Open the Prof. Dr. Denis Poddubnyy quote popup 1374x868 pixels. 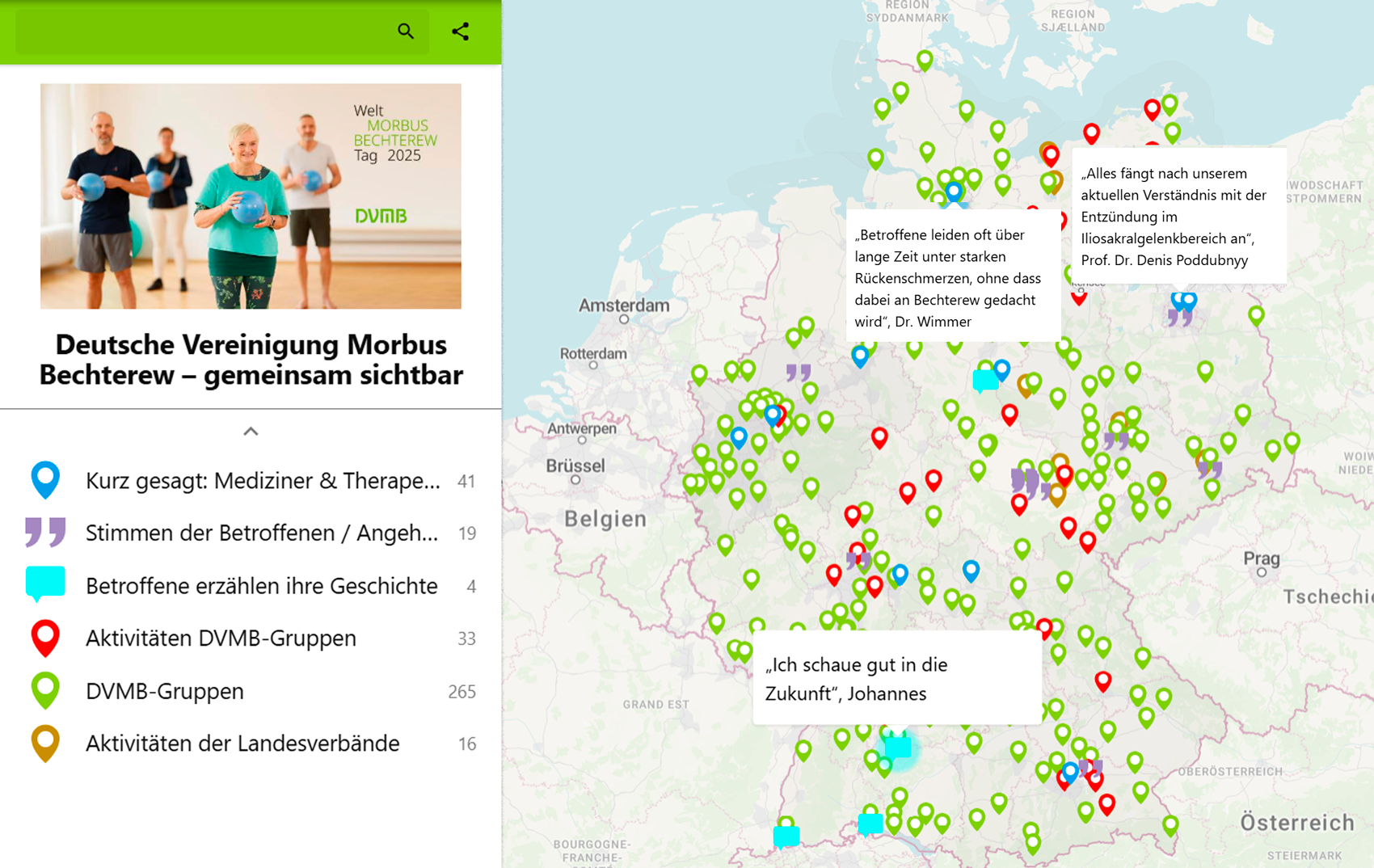(1178, 216)
